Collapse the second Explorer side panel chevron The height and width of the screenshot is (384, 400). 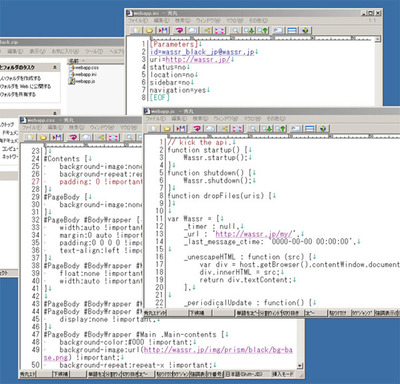[55, 113]
